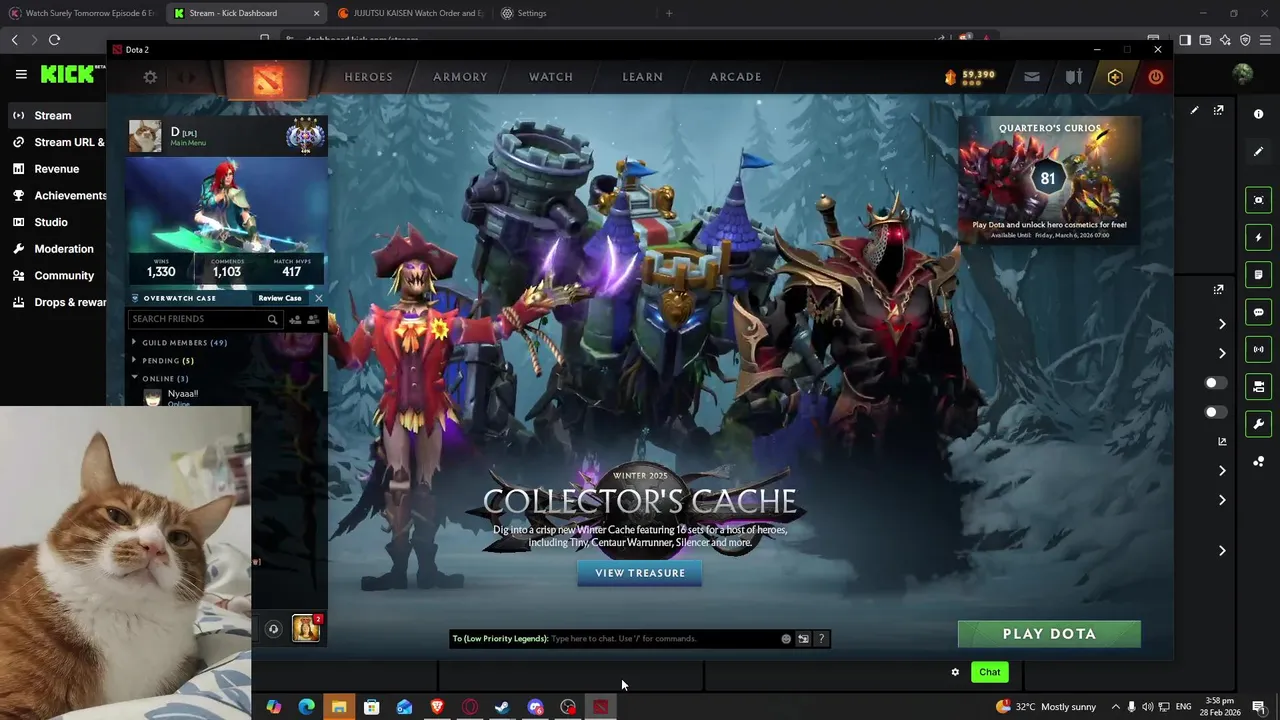Open the Watch tab

pyautogui.click(x=551, y=77)
